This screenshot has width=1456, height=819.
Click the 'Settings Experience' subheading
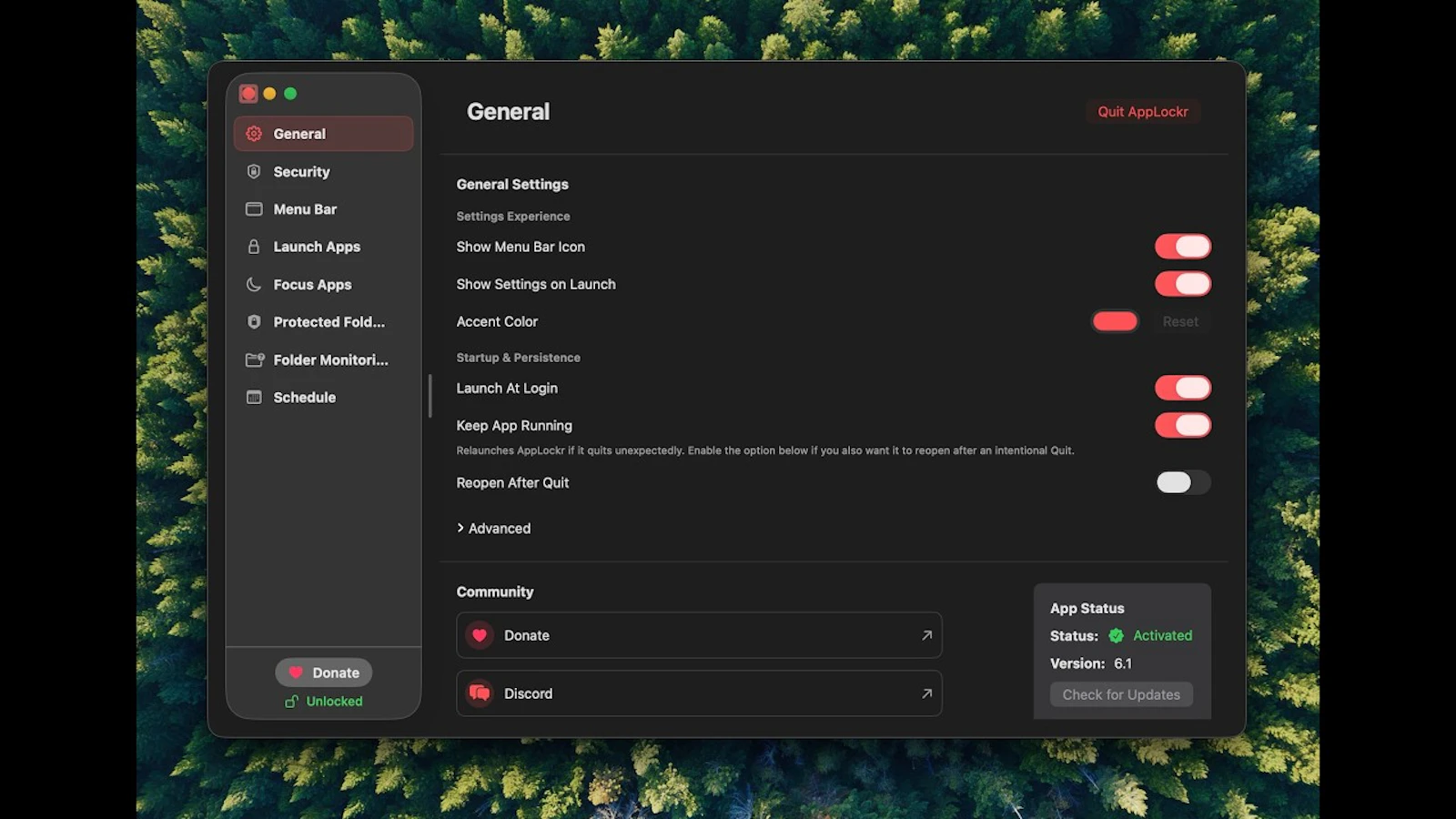[513, 217]
